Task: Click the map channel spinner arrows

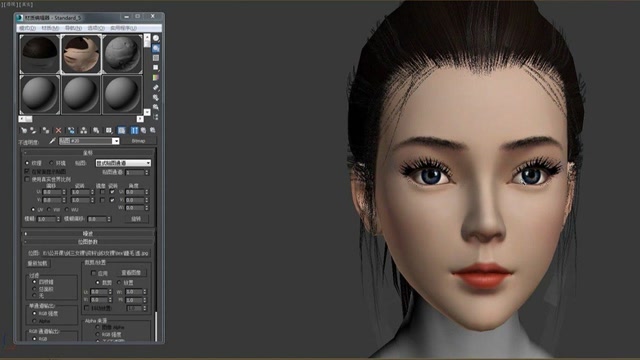Action: [x=147, y=173]
